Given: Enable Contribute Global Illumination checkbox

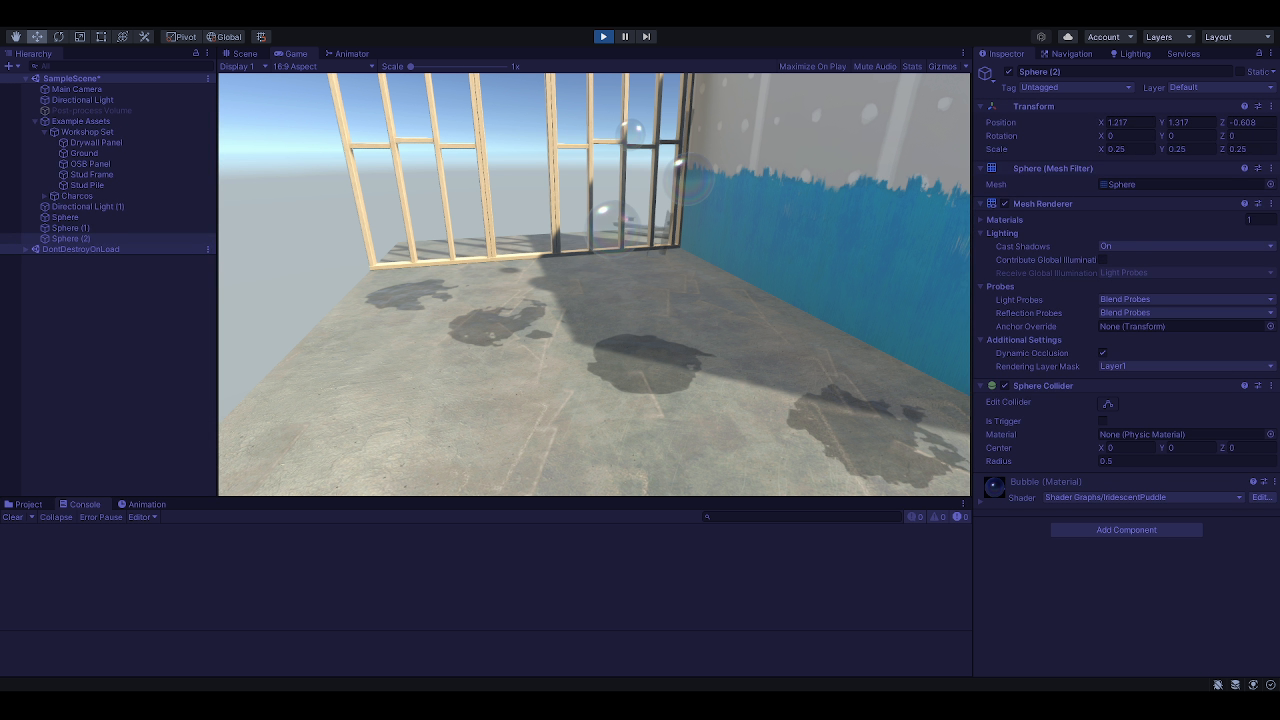Looking at the screenshot, I should coord(1103,260).
